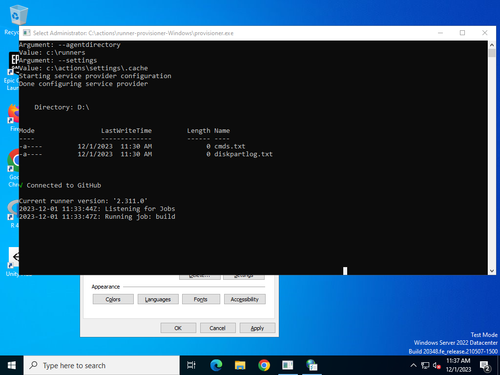Click the 'cmds.txt' file name in the listing
500x375 pixels.
pyautogui.click(x=230, y=146)
